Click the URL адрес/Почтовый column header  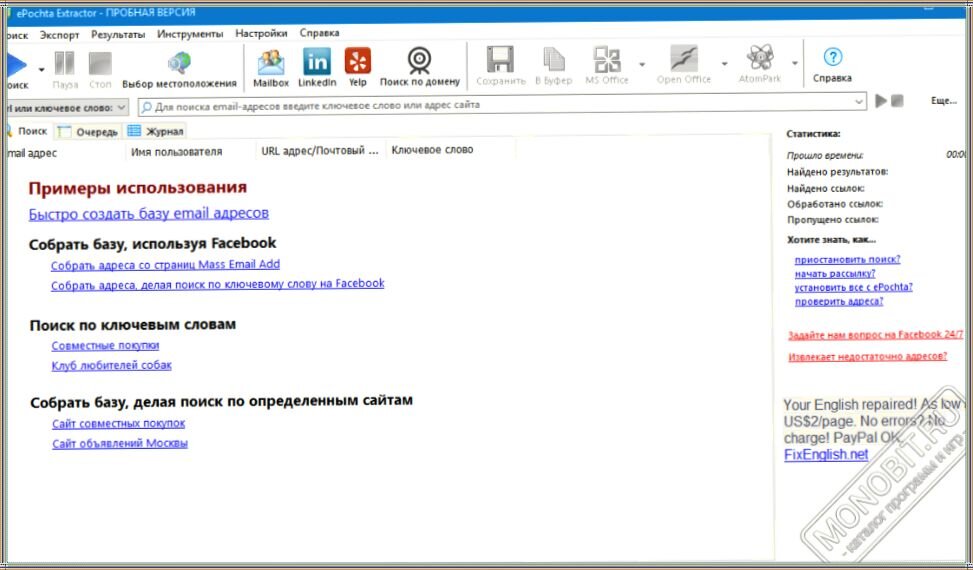(x=320, y=151)
